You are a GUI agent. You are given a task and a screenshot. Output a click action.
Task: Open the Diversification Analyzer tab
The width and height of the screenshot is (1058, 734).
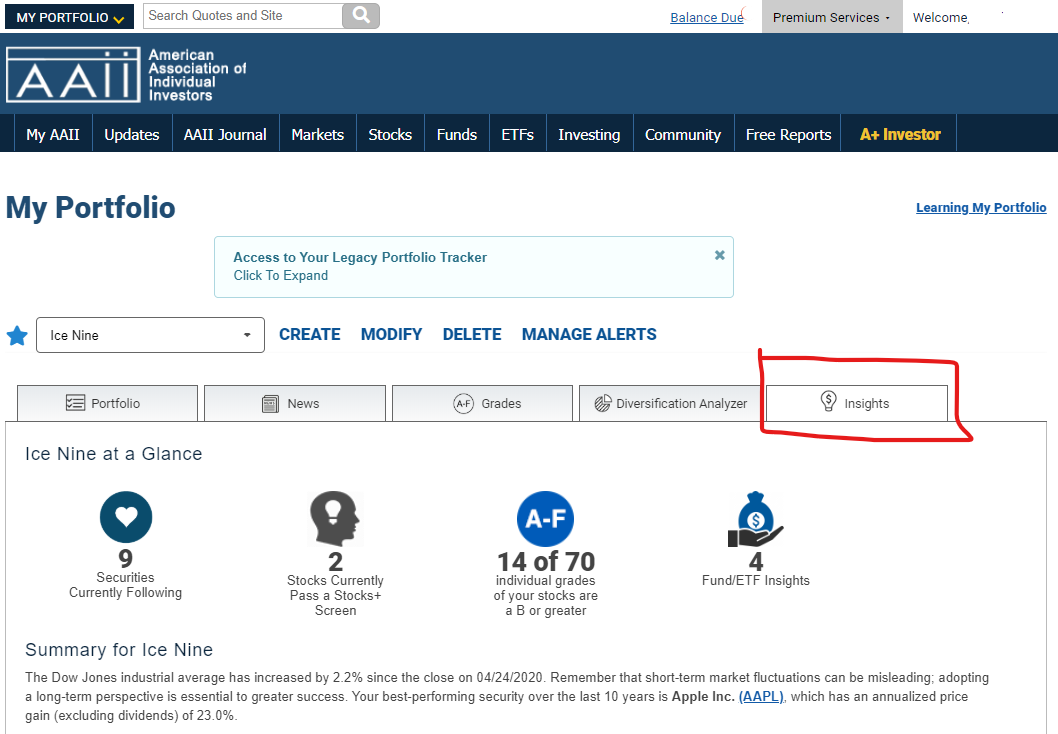pyautogui.click(x=670, y=403)
